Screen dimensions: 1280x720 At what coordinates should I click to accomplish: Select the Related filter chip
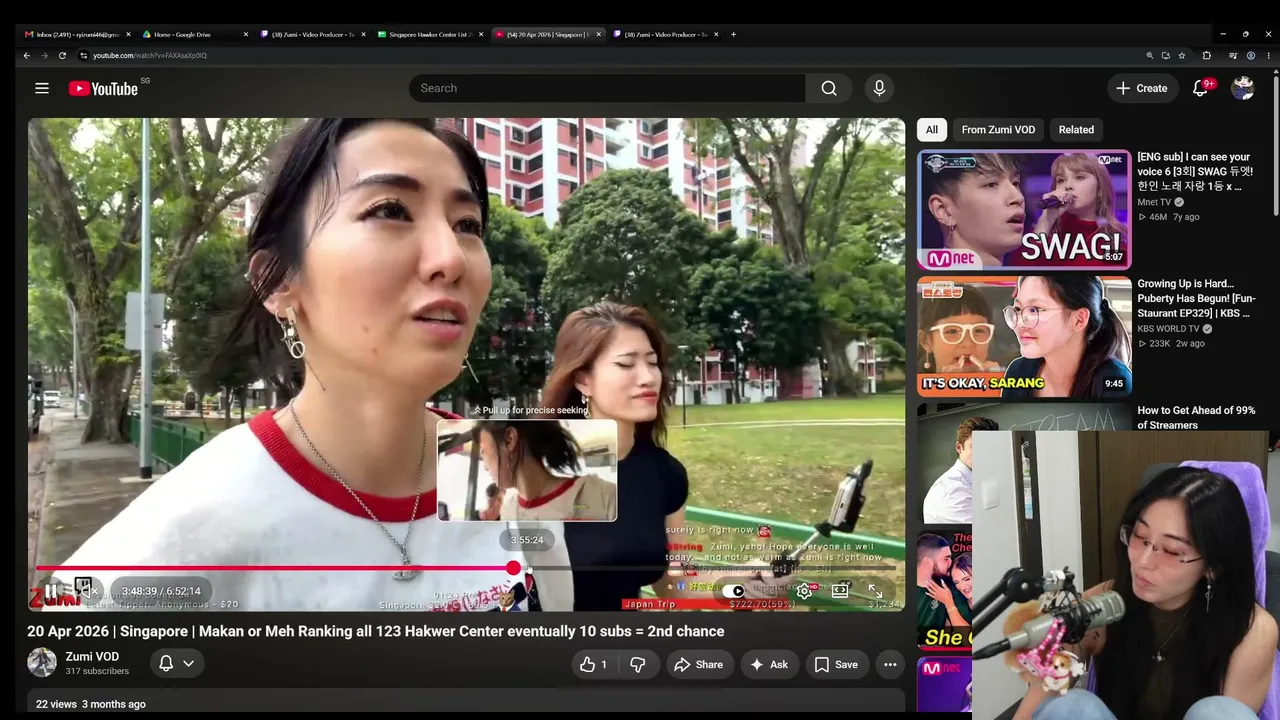(1076, 129)
